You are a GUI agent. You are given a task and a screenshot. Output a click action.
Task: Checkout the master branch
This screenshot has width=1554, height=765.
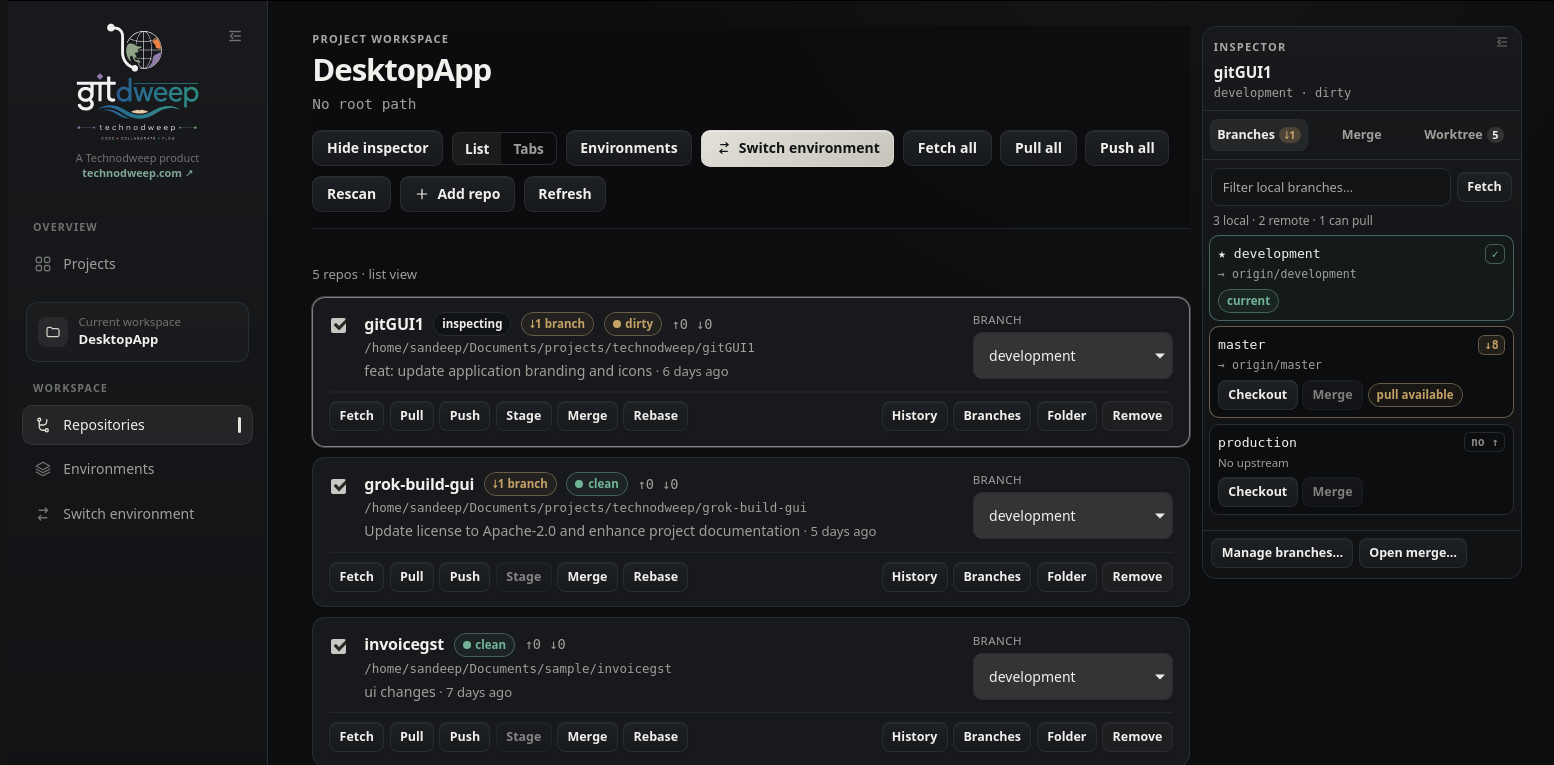point(1257,395)
